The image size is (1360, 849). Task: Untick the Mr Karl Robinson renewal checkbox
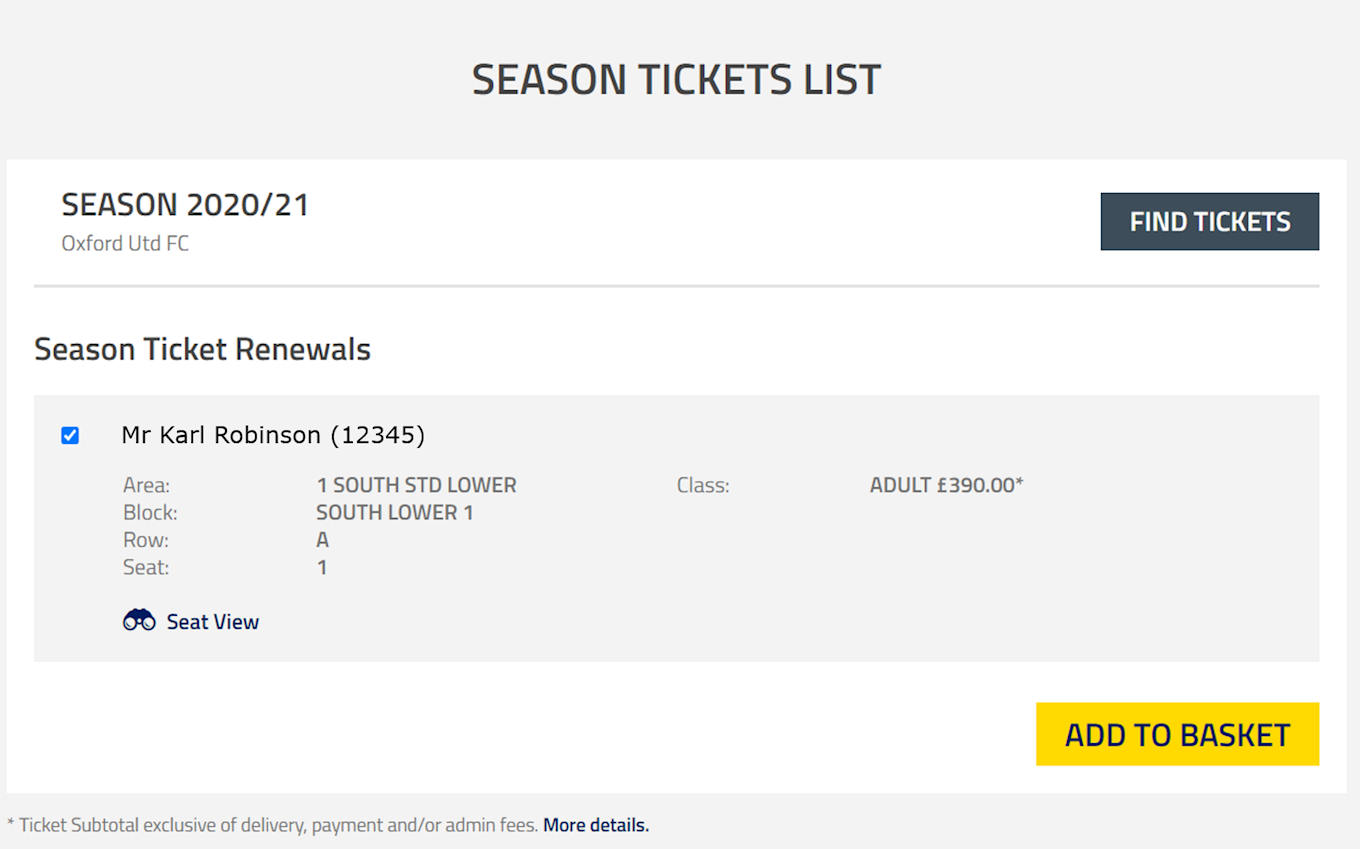(70, 435)
